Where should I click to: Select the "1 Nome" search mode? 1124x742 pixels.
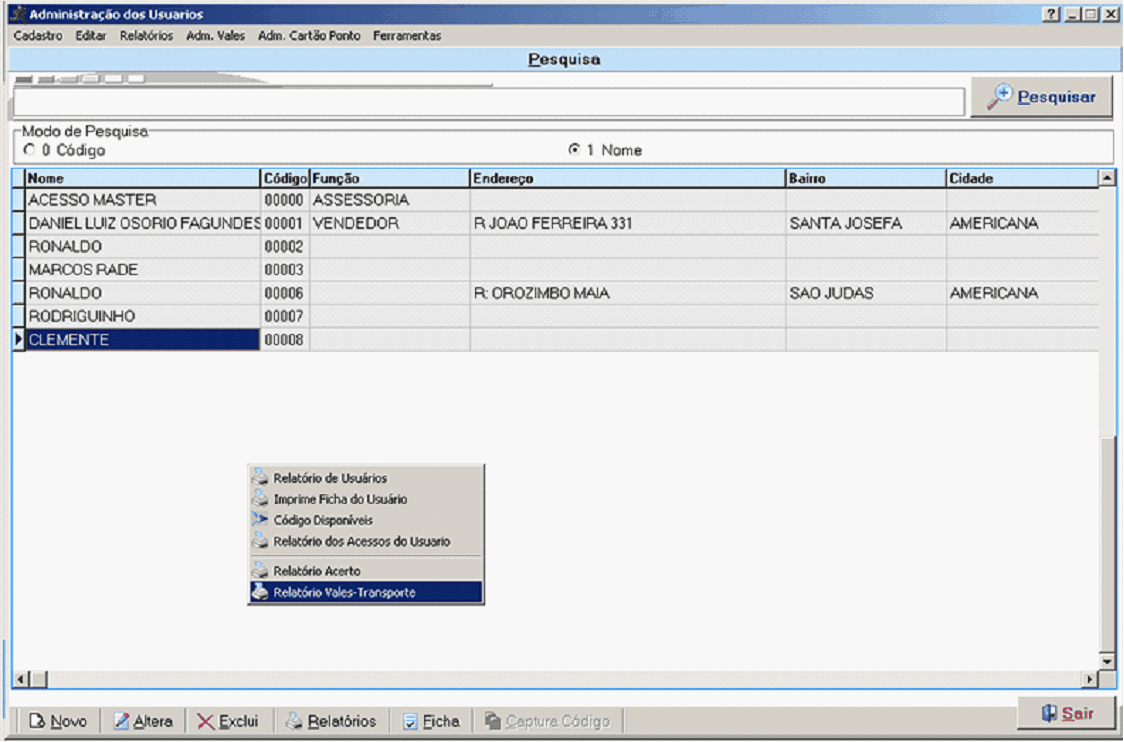(x=574, y=150)
